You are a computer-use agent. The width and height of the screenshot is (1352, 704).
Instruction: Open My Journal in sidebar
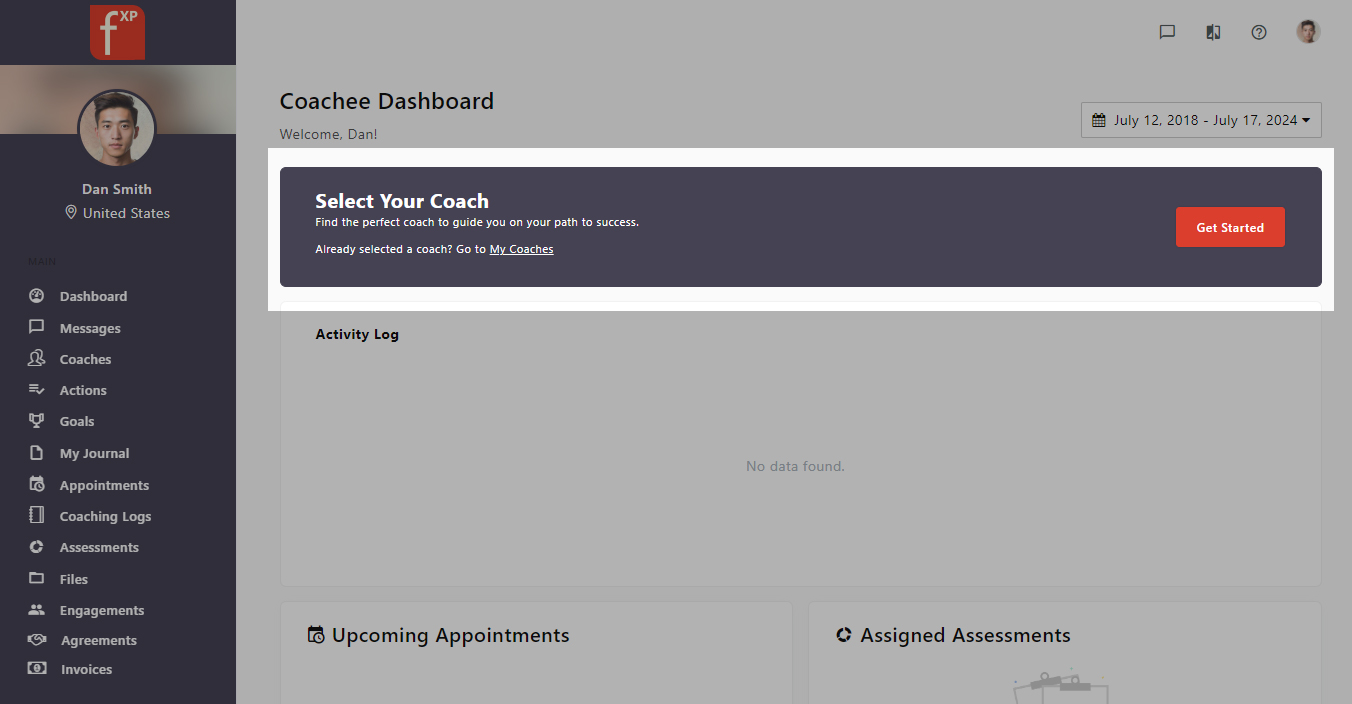94,453
